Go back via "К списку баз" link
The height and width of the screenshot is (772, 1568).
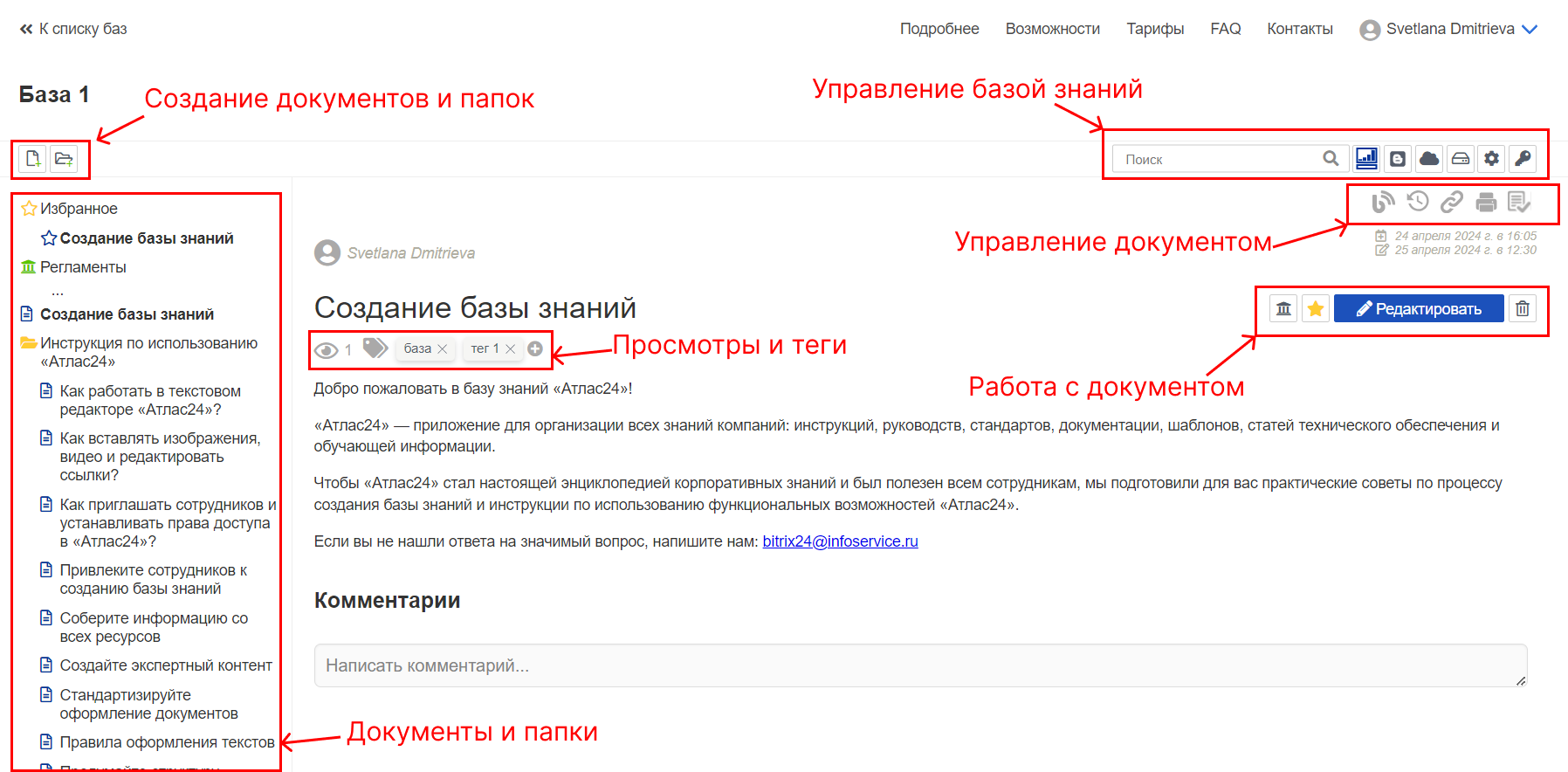pos(83,29)
